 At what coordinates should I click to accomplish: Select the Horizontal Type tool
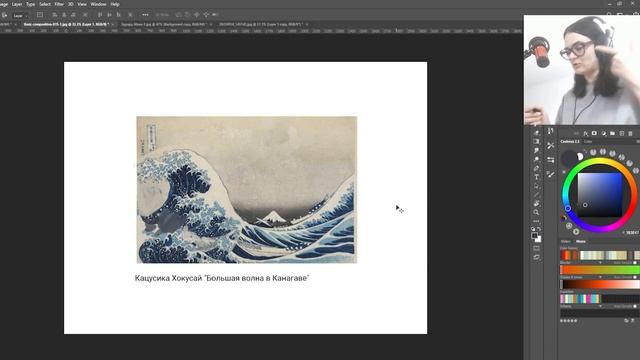tap(536, 177)
